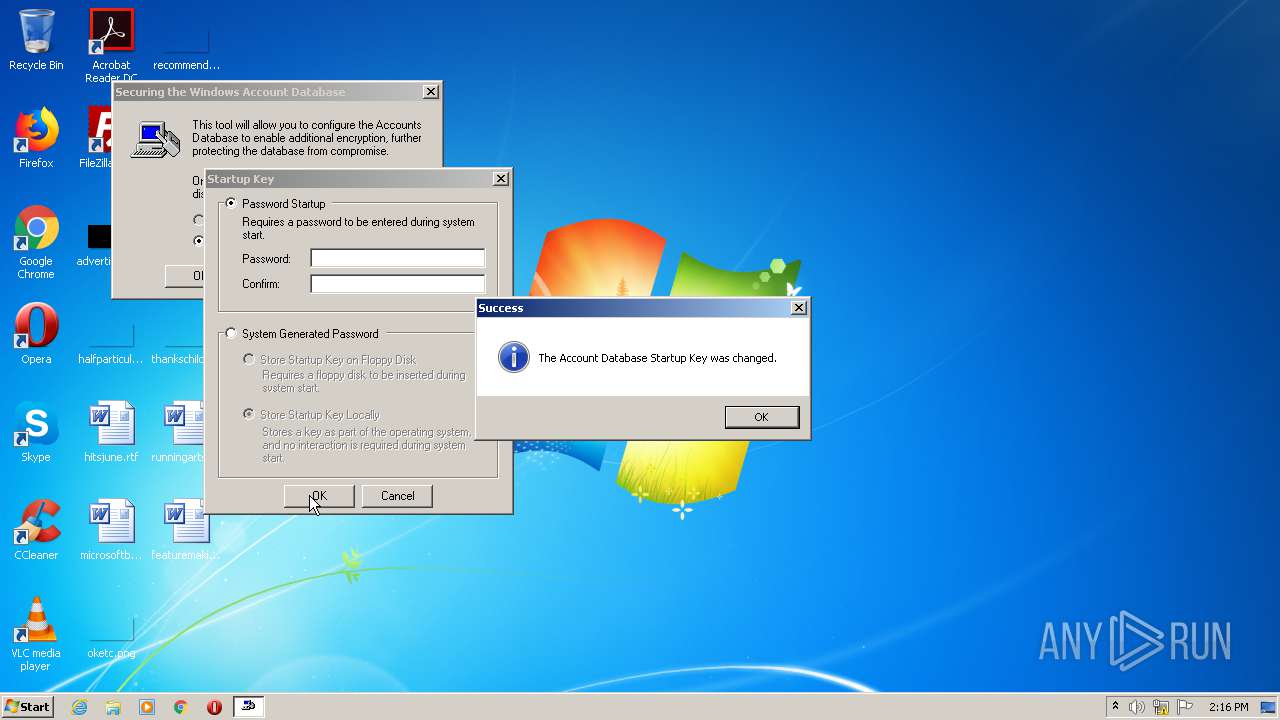Close the Success dialog
This screenshot has height=720, width=1280.
pyautogui.click(x=798, y=308)
